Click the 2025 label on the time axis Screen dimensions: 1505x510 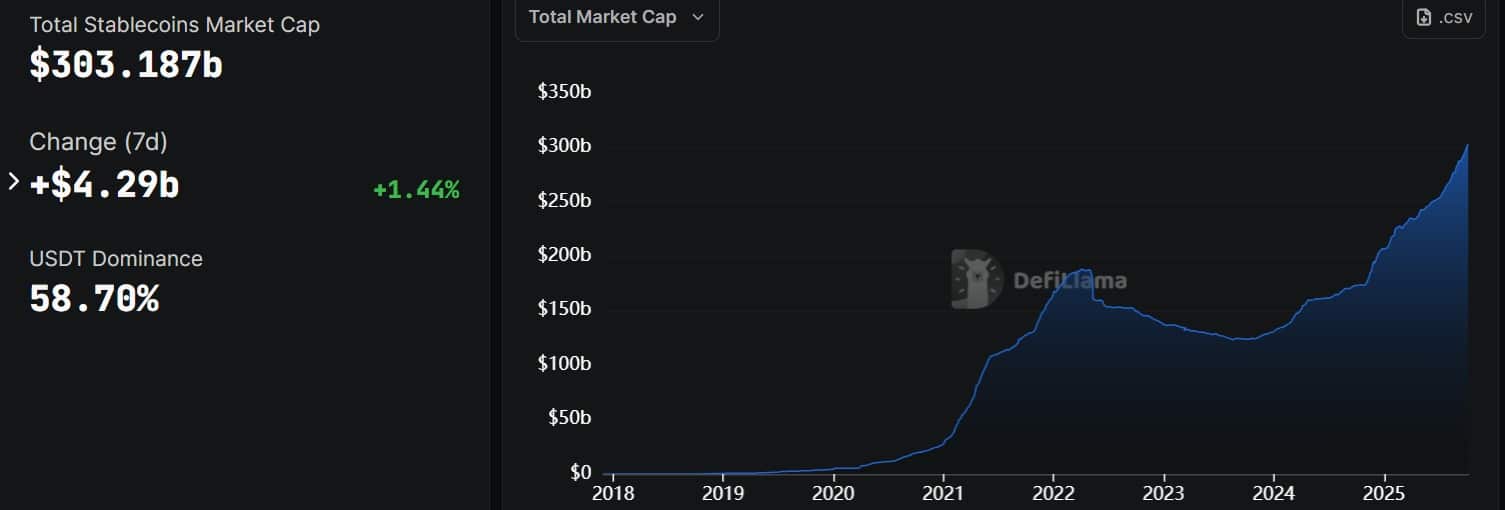coord(1383,492)
